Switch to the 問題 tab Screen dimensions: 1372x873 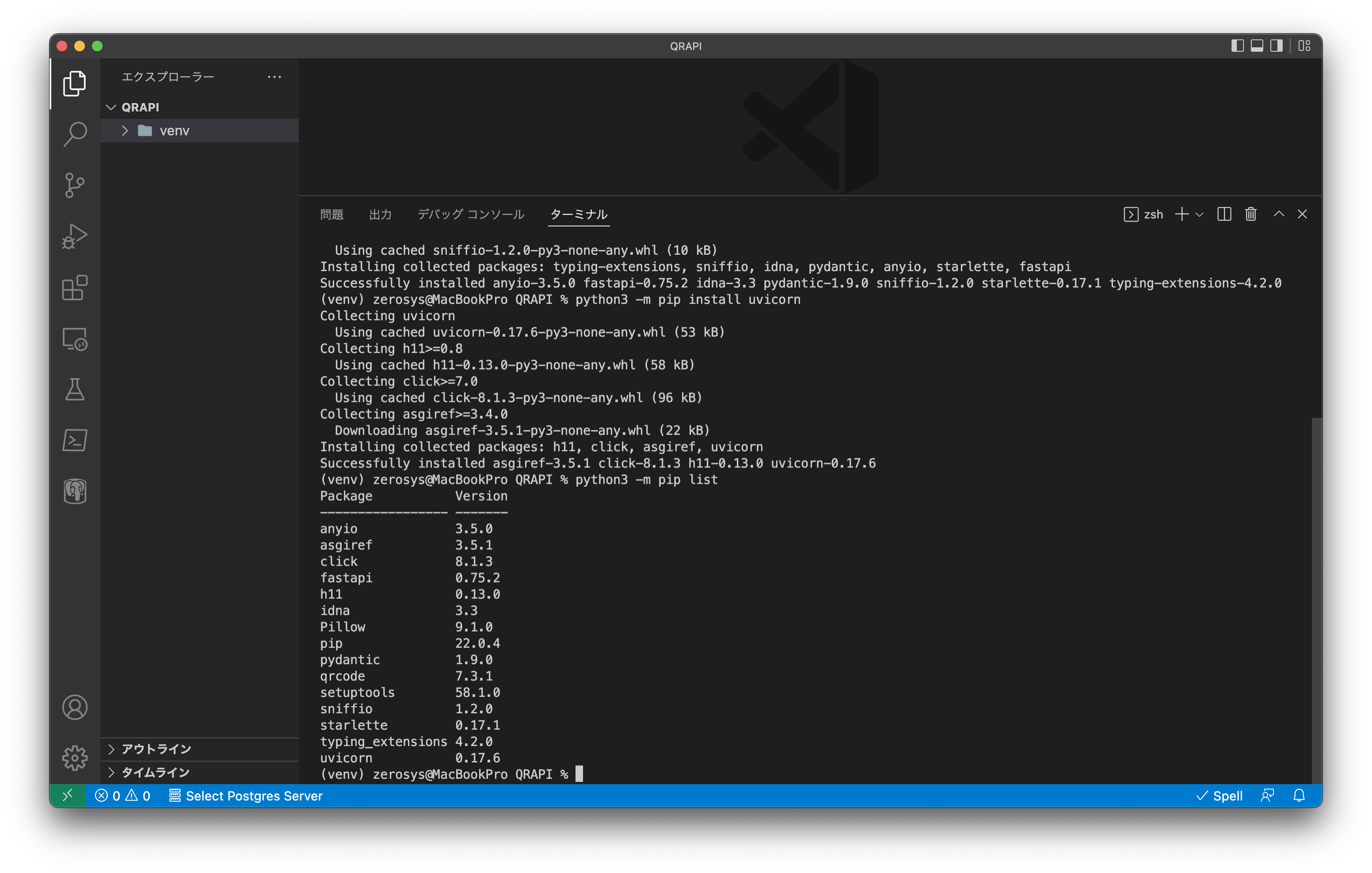pos(332,214)
